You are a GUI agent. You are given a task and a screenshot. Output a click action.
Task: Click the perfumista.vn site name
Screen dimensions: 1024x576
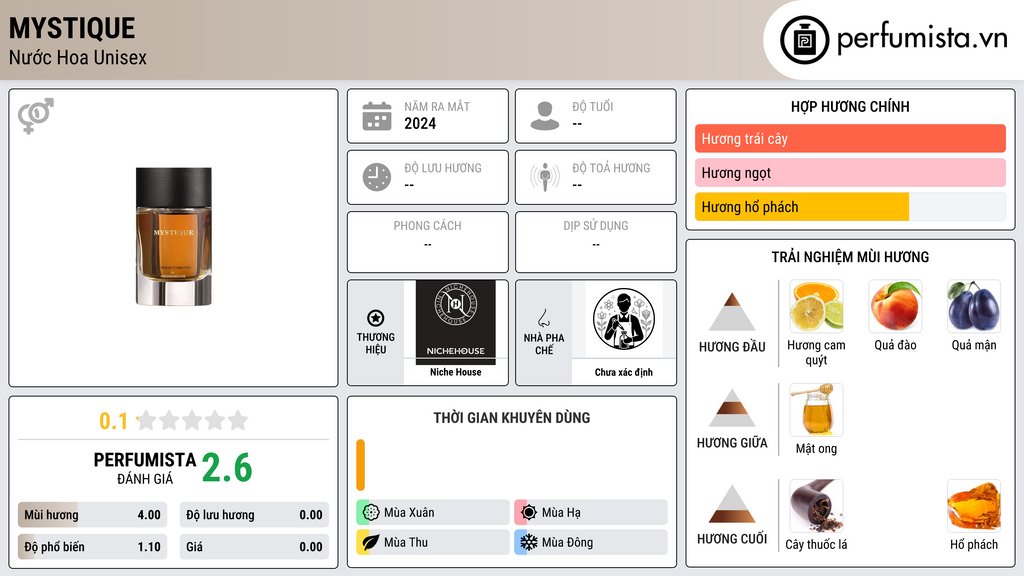922,38
